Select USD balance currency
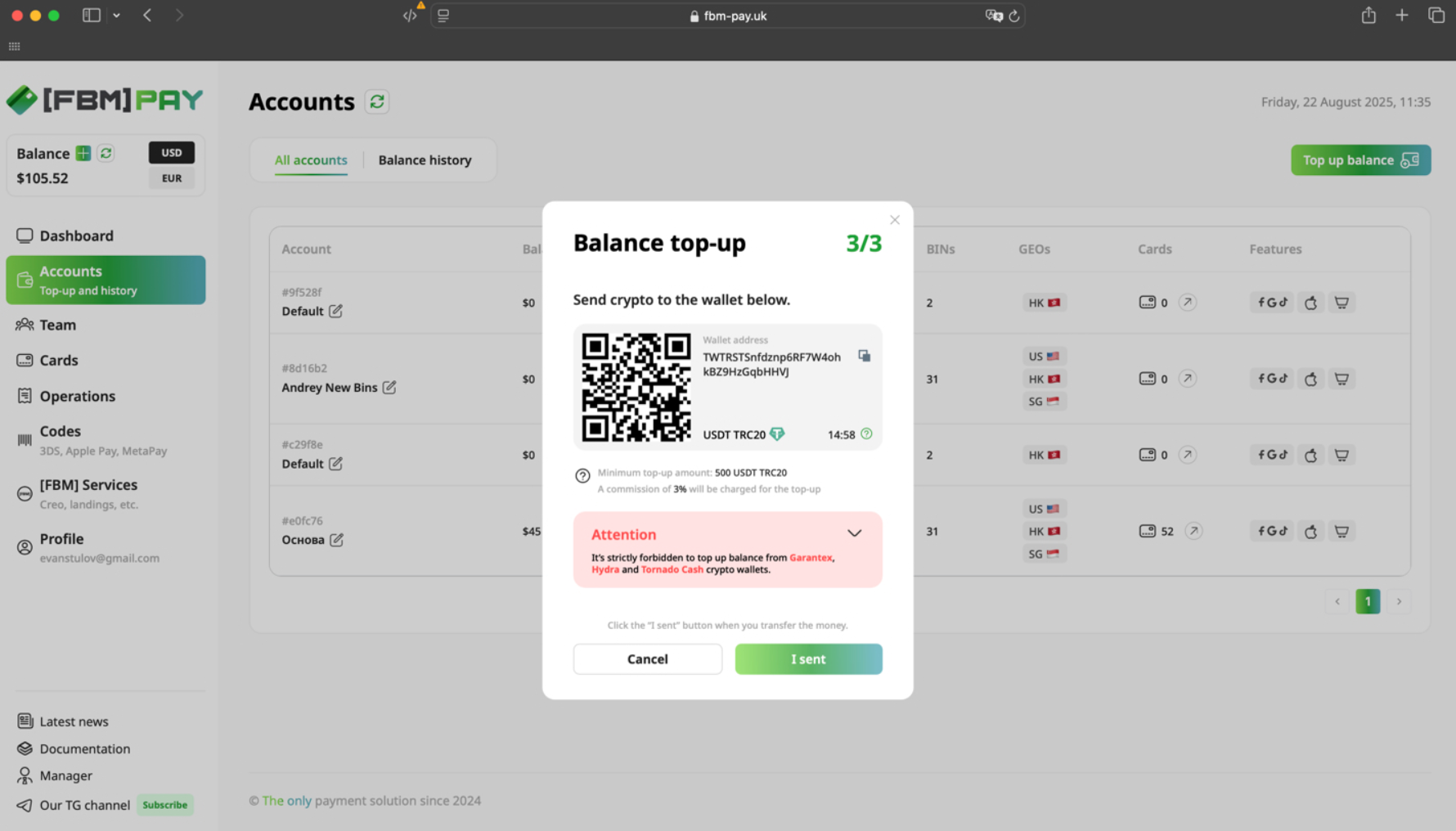 171,153
